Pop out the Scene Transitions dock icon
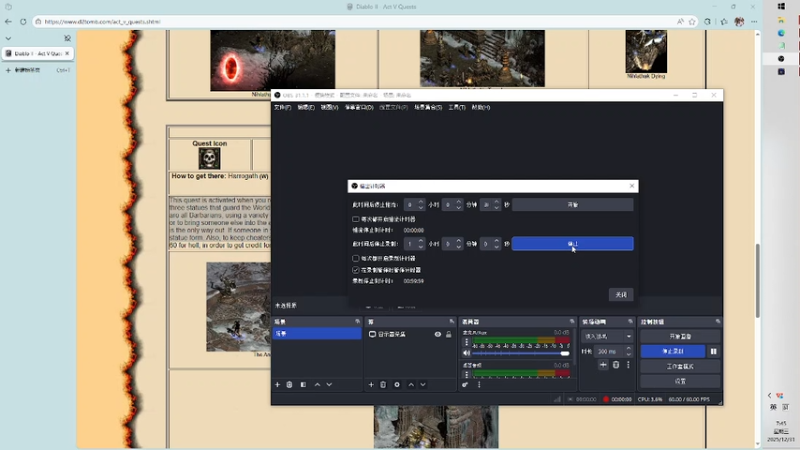The image size is (800, 450). click(x=630, y=321)
